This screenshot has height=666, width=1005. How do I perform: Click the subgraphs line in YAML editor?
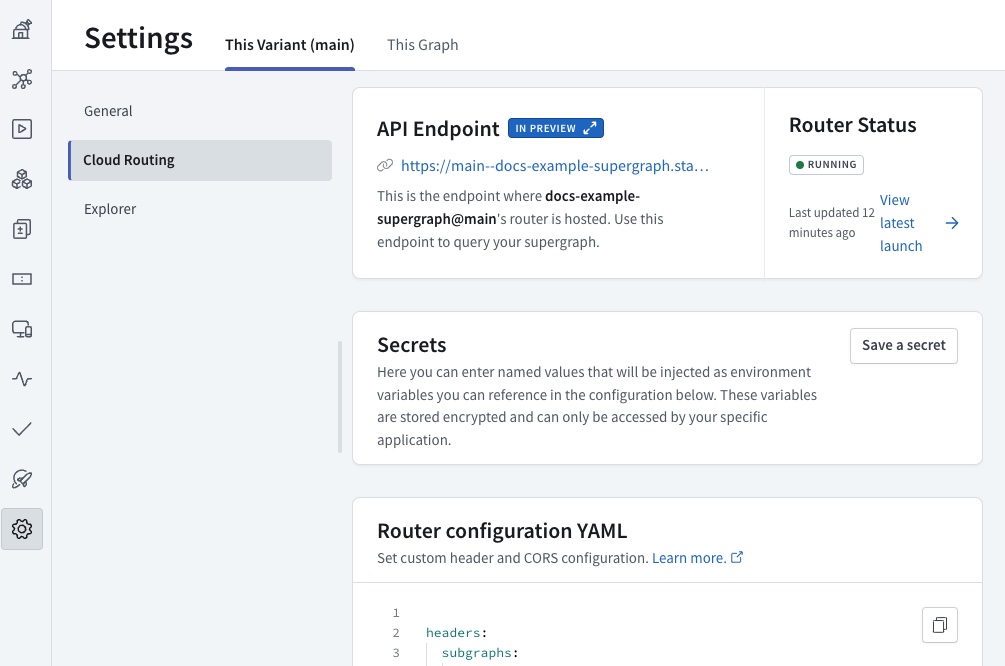(480, 653)
